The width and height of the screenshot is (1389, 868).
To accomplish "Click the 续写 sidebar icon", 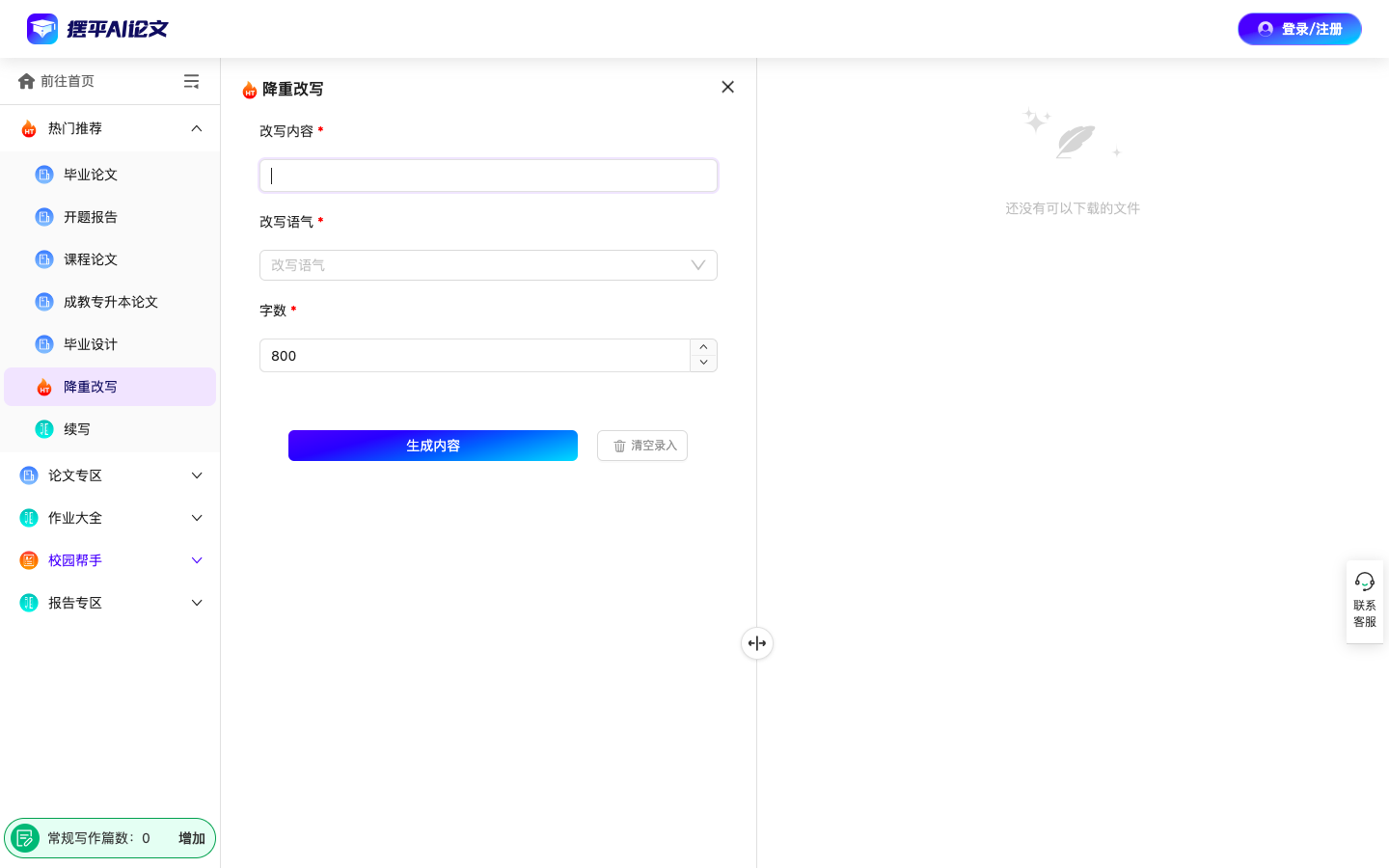I will 44,429.
